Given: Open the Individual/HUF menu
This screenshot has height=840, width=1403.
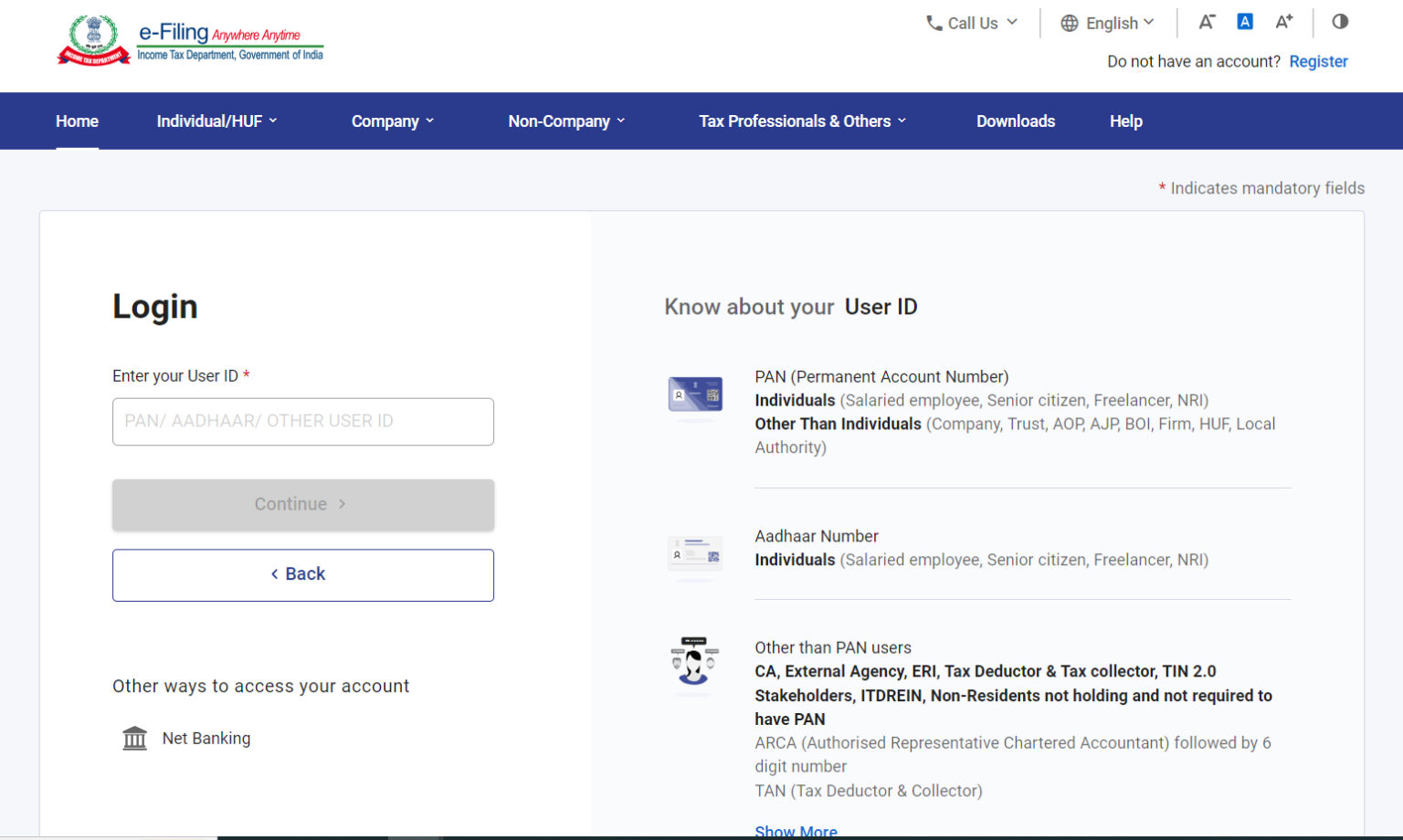Looking at the screenshot, I should [216, 121].
